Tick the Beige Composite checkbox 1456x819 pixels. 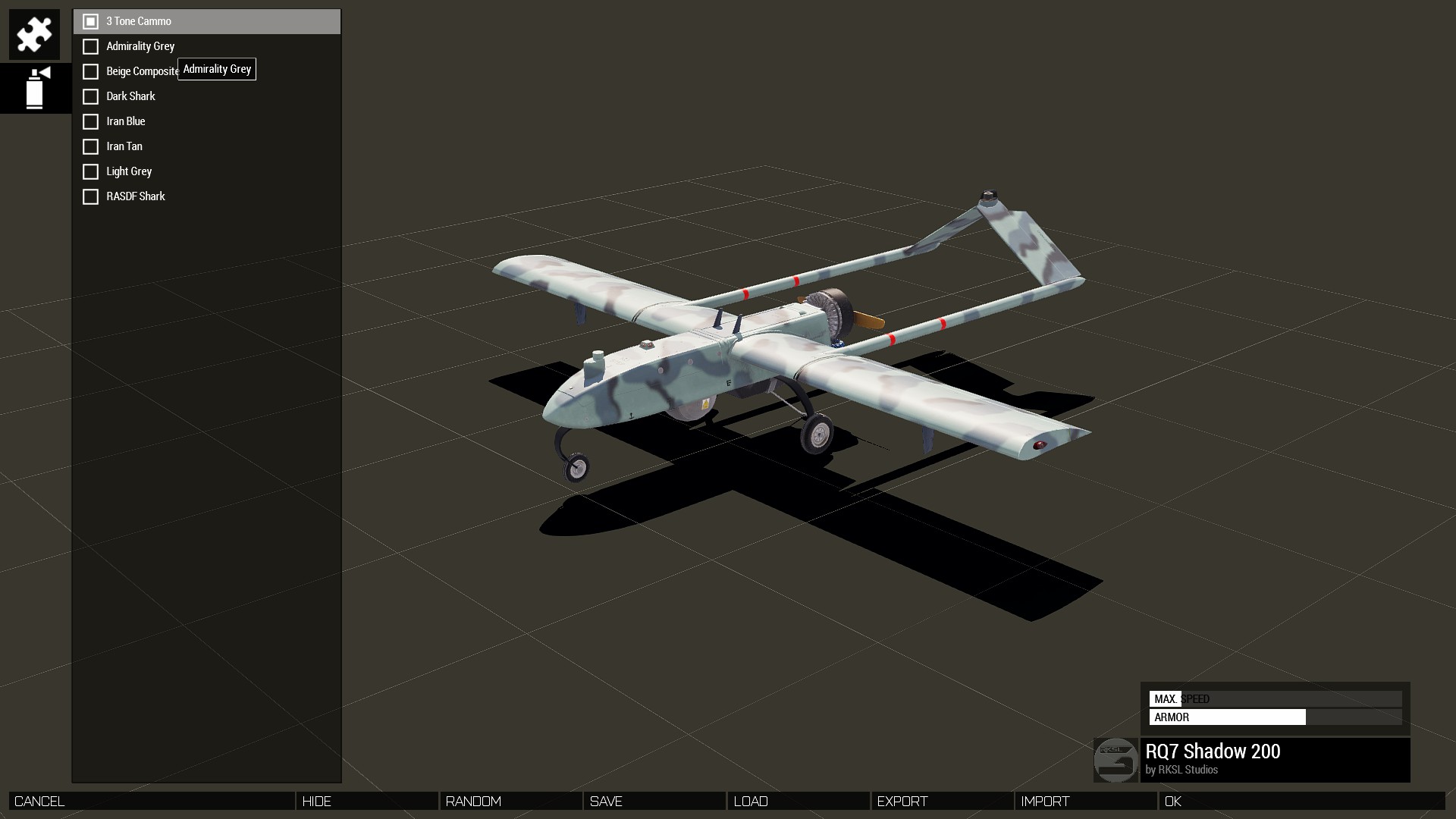(90, 71)
